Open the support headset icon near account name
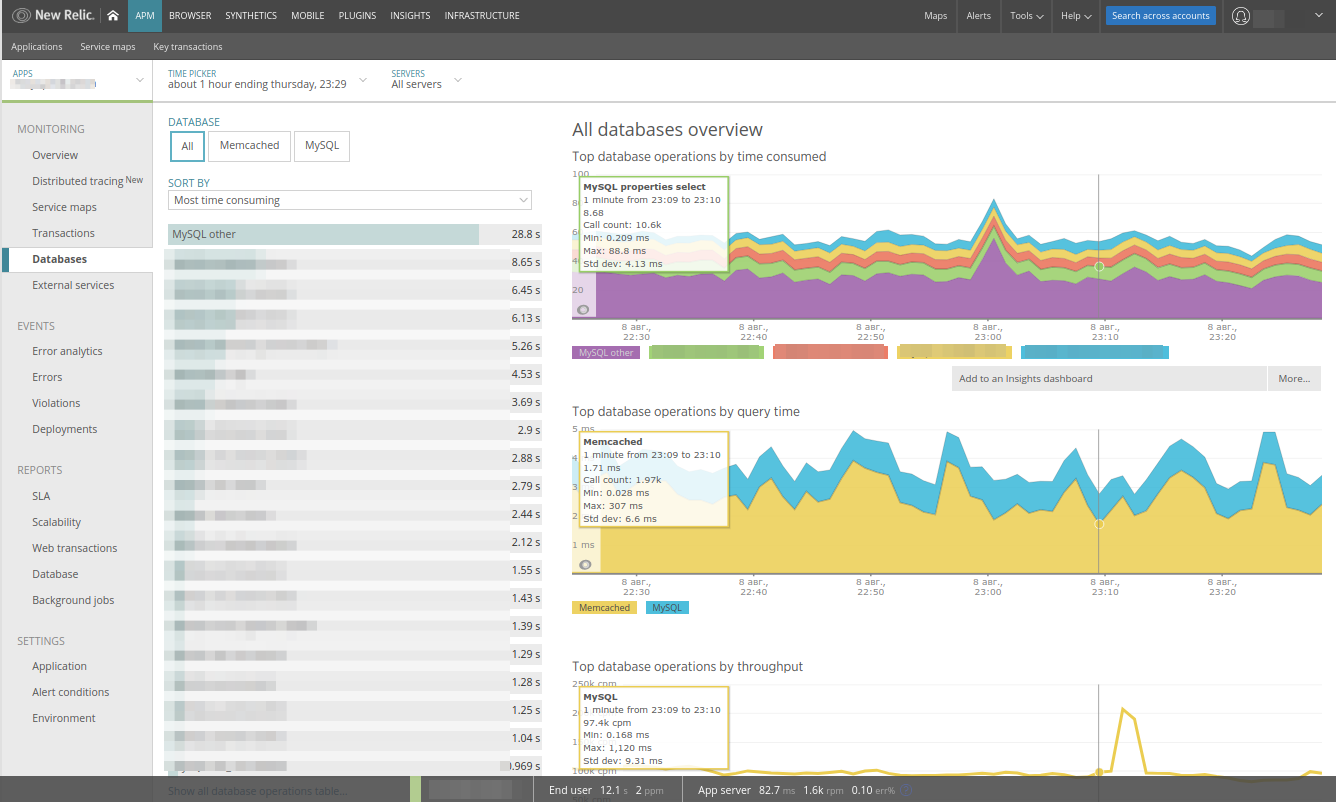 [x=1241, y=15]
